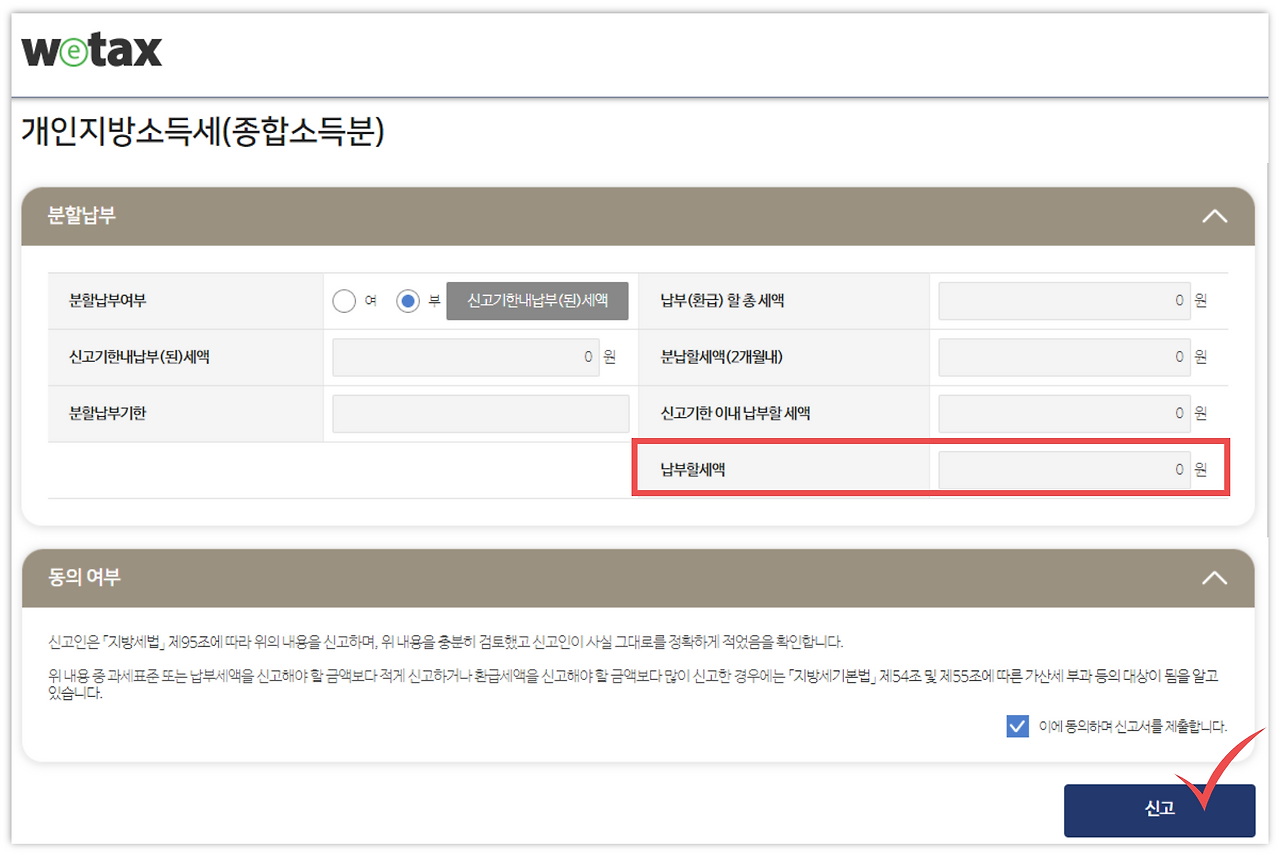
Task: Click the 분할납부기한 date field
Action: point(480,413)
